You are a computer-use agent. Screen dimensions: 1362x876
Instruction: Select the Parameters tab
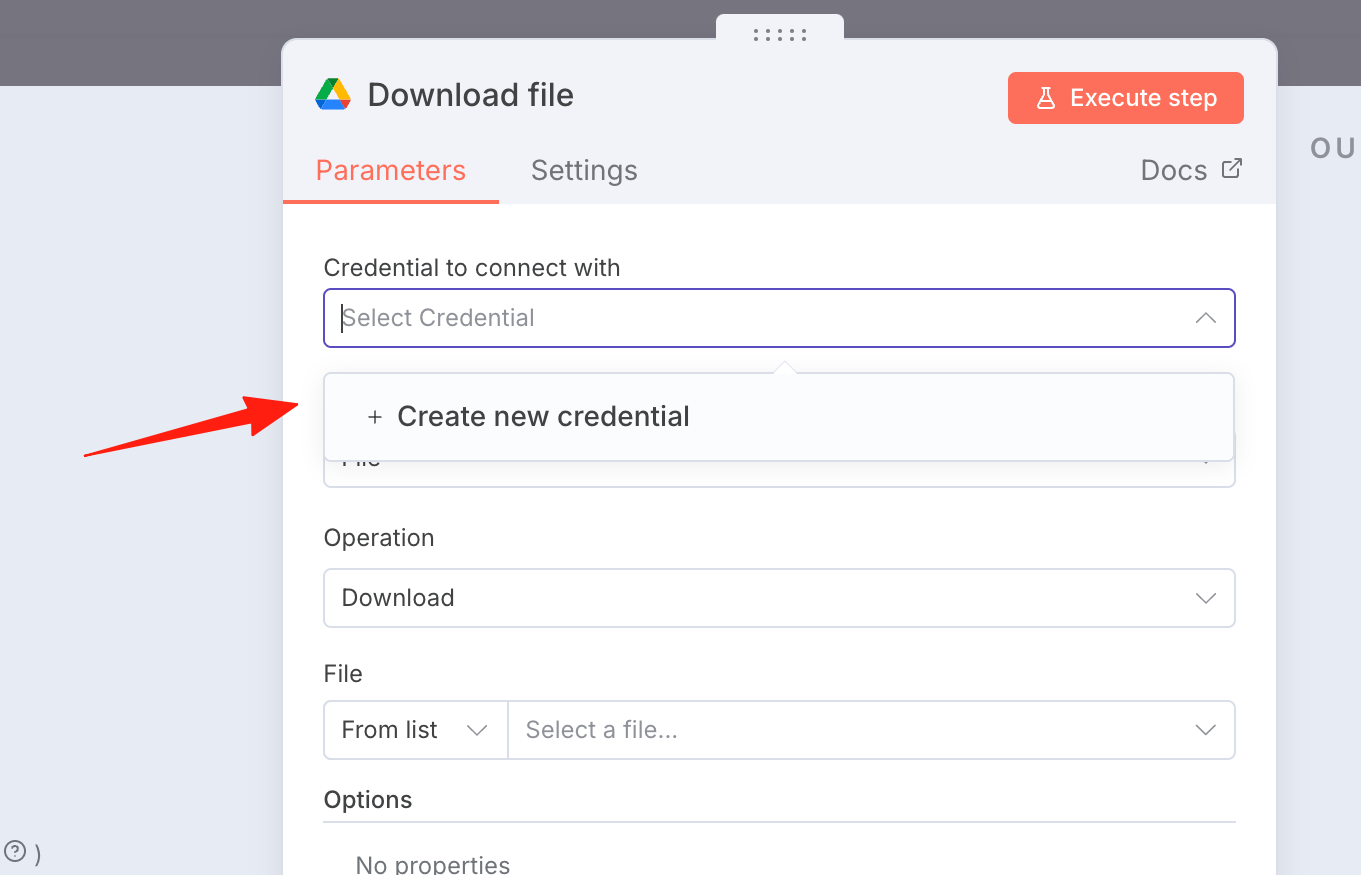(391, 171)
